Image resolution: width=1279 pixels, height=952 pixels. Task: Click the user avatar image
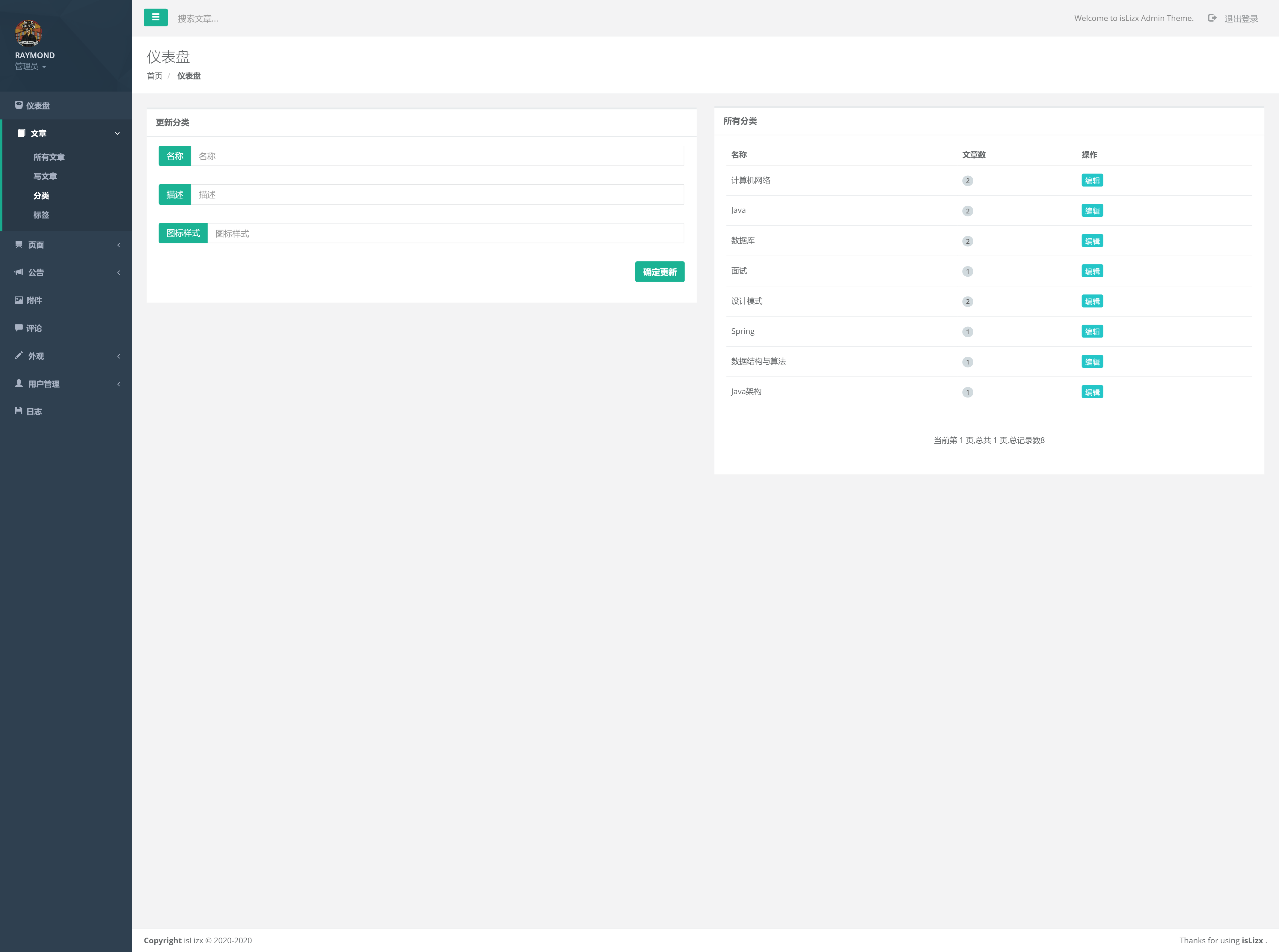(28, 33)
